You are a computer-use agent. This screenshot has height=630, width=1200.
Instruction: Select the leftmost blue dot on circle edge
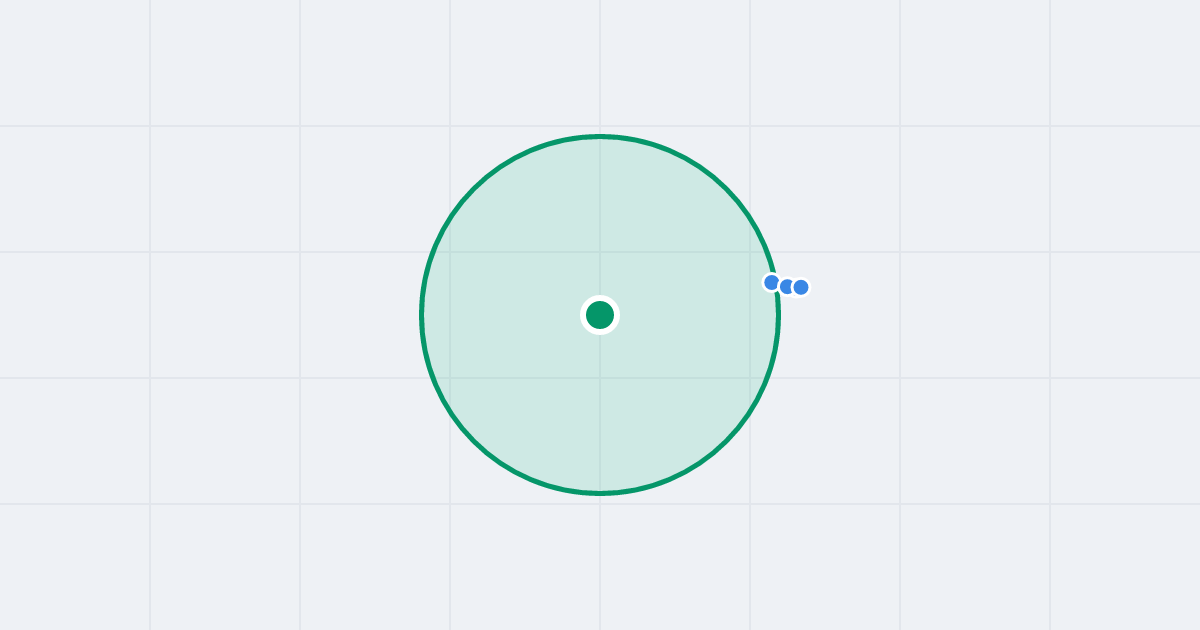coord(771,283)
